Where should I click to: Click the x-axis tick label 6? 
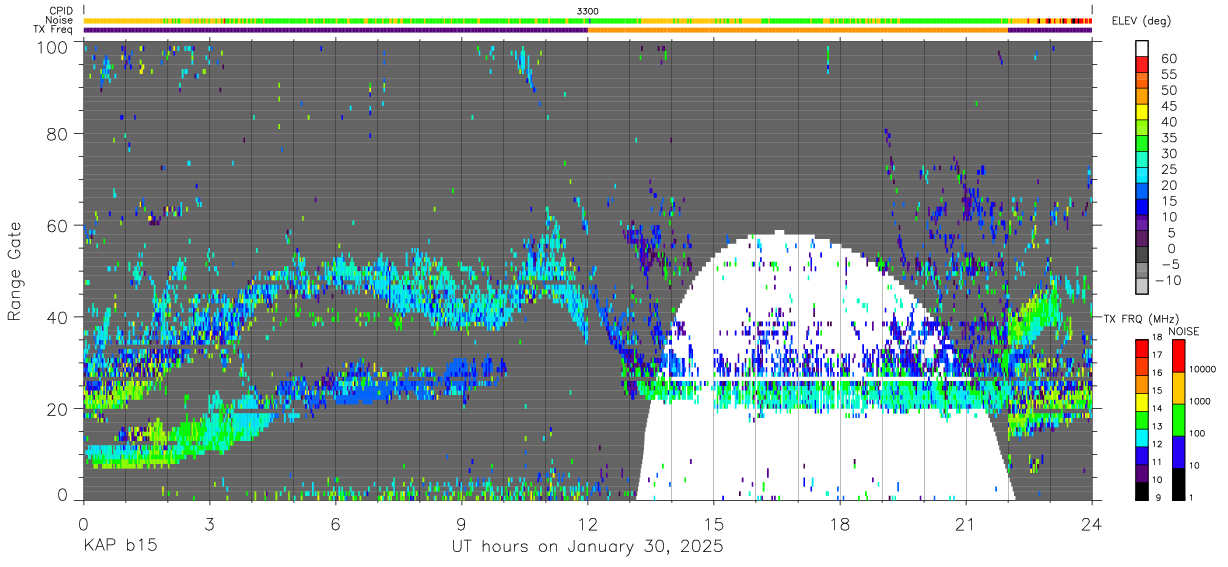pyautogui.click(x=336, y=523)
